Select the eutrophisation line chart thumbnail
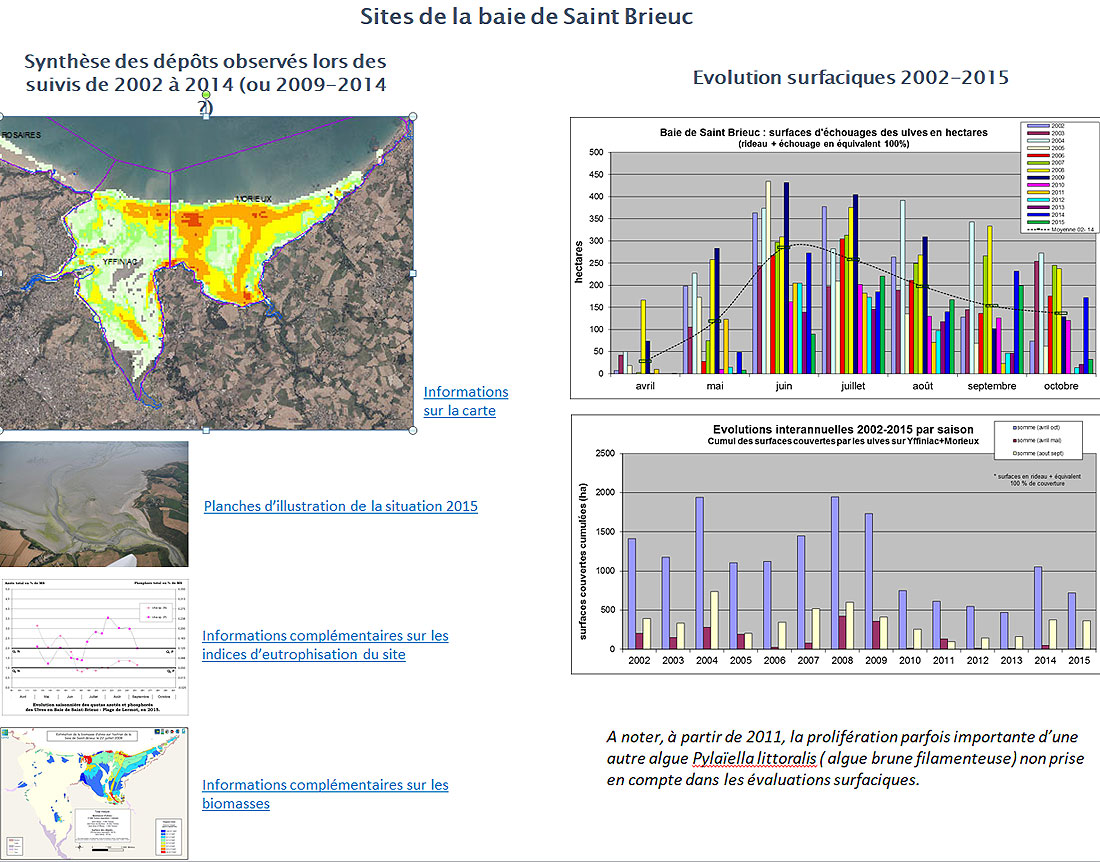1100x862 pixels. coord(94,647)
